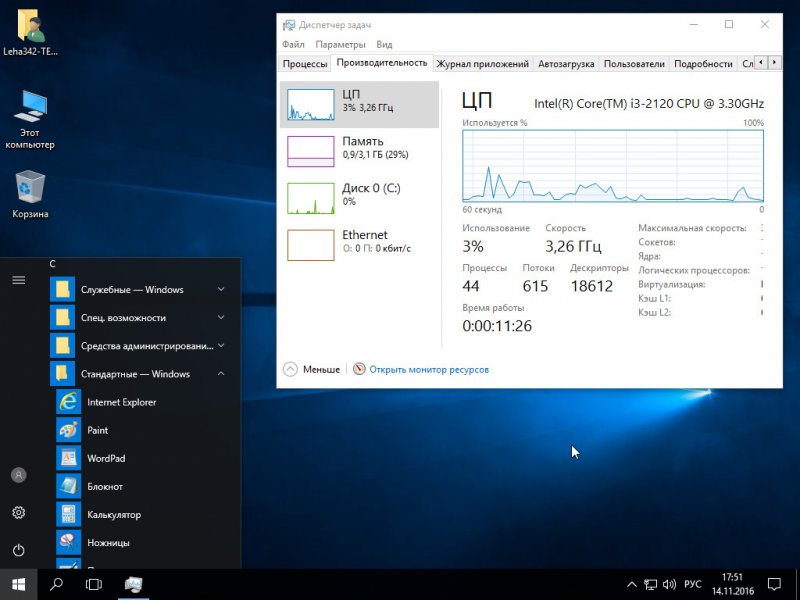Switch to the Производительность tab
The height and width of the screenshot is (600, 800).
click(382, 63)
